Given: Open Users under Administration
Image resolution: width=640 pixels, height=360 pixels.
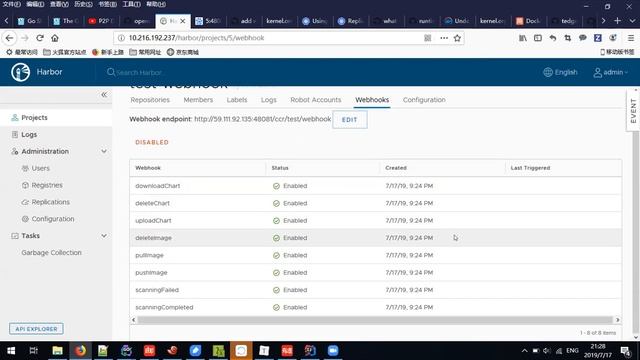Looking at the screenshot, I should 40,168.
